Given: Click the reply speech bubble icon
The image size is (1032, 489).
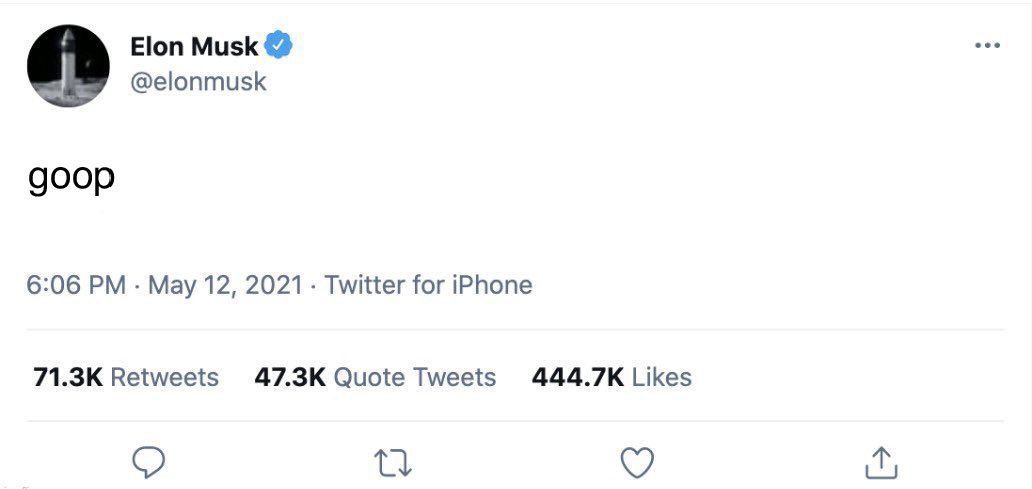Looking at the screenshot, I should pos(149,463).
